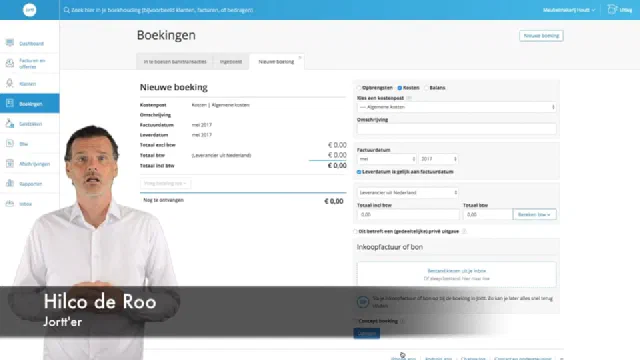Click the Rapporten chart icon
Viewport: 640px width, 360px height.
pyautogui.click(x=10, y=183)
